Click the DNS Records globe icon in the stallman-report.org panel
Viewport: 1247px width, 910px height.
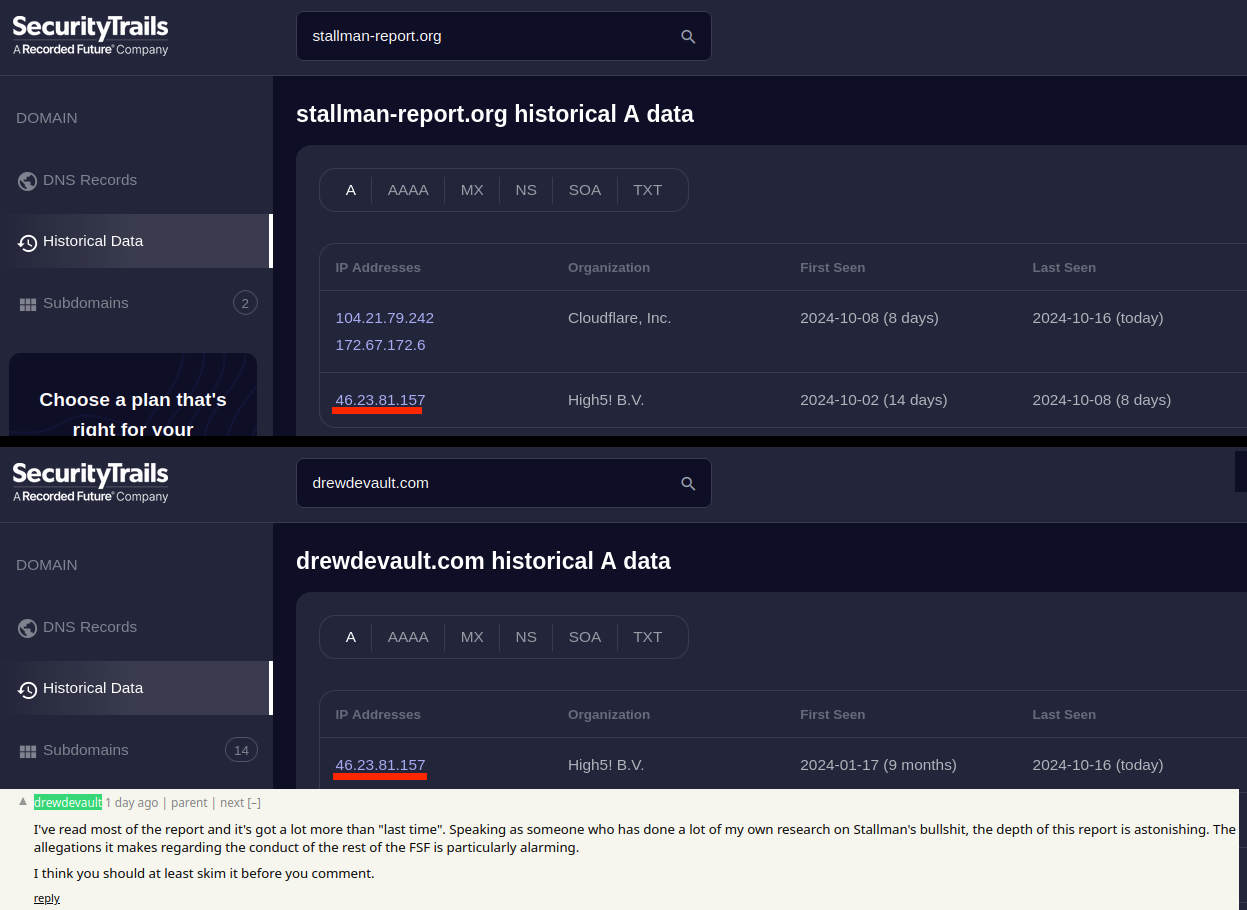tap(27, 181)
